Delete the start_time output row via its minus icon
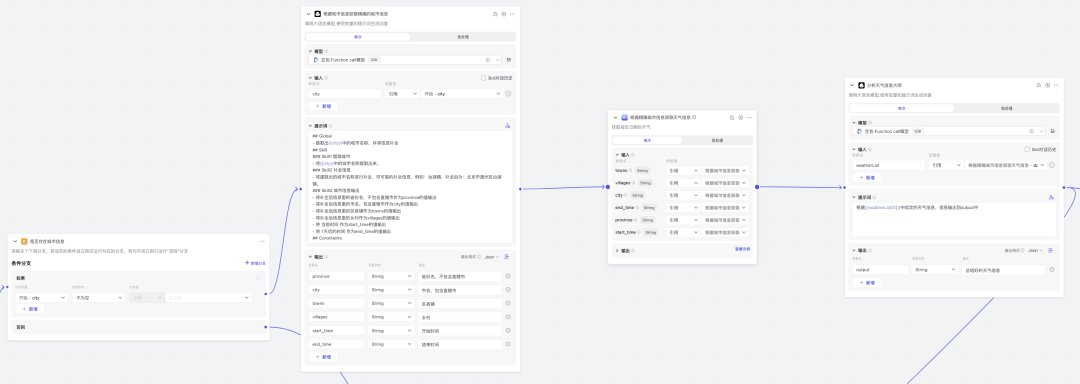Viewport: 1080px width, 384px height. pyautogui.click(x=508, y=330)
